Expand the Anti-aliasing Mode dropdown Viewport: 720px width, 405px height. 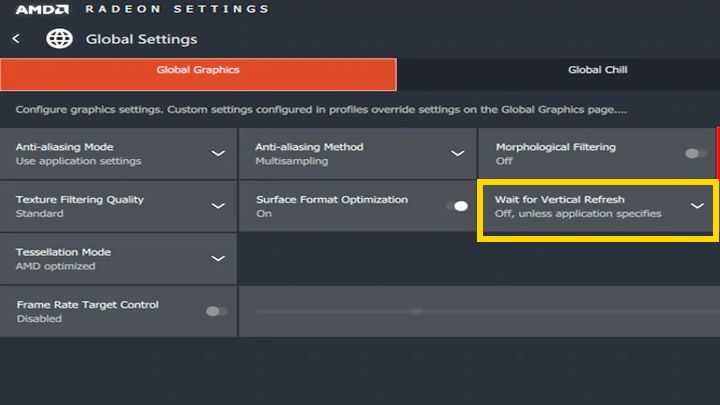point(218,153)
